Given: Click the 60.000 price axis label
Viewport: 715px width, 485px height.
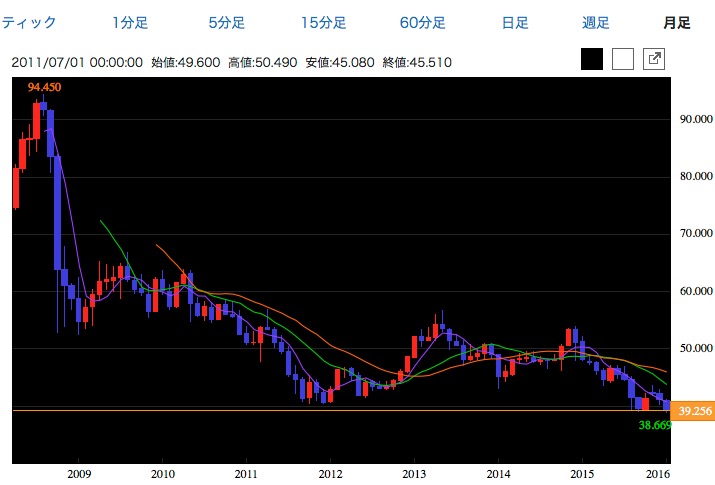Looking at the screenshot, I should click(x=696, y=291).
